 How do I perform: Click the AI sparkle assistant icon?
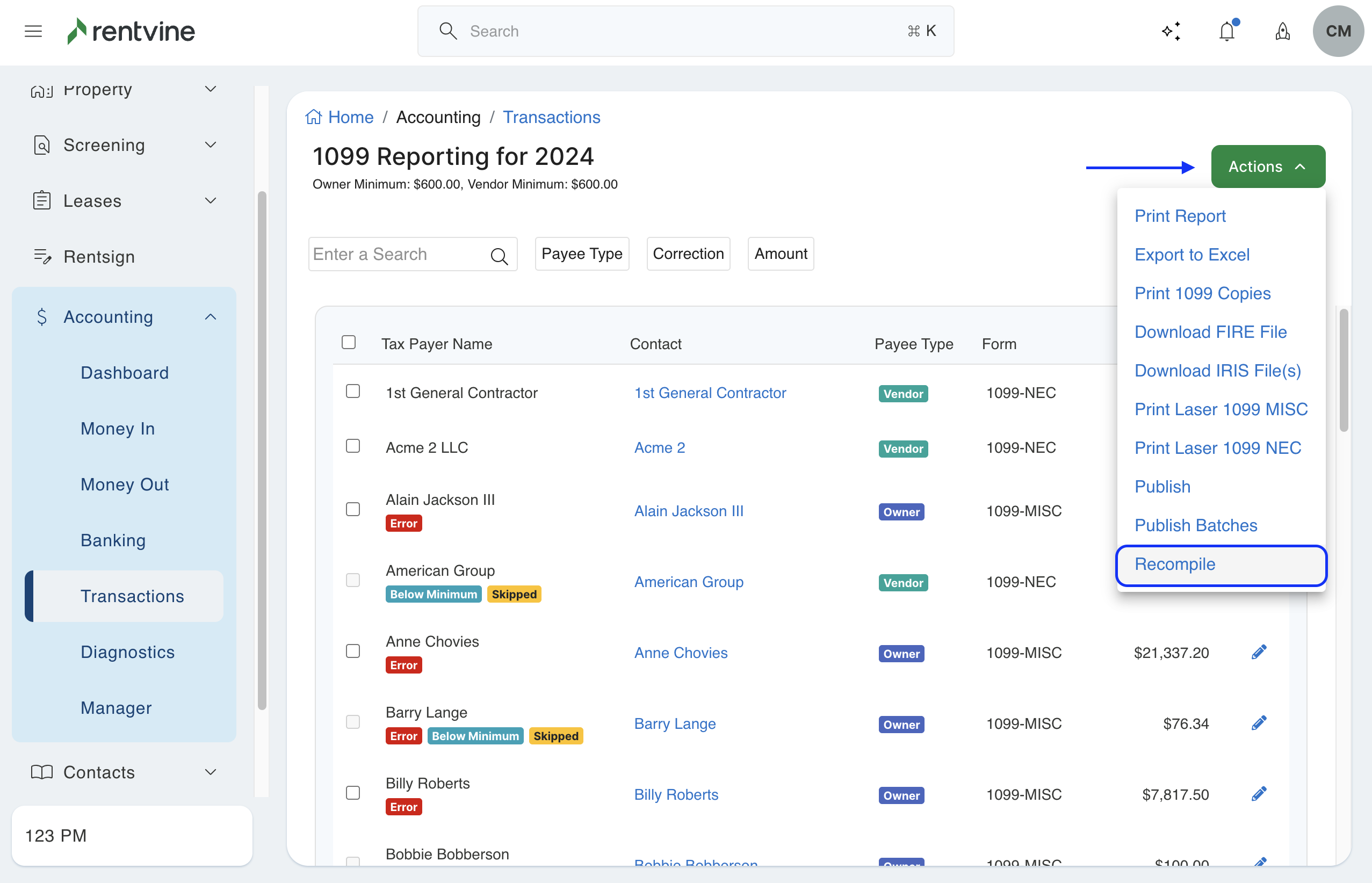coord(1171,31)
